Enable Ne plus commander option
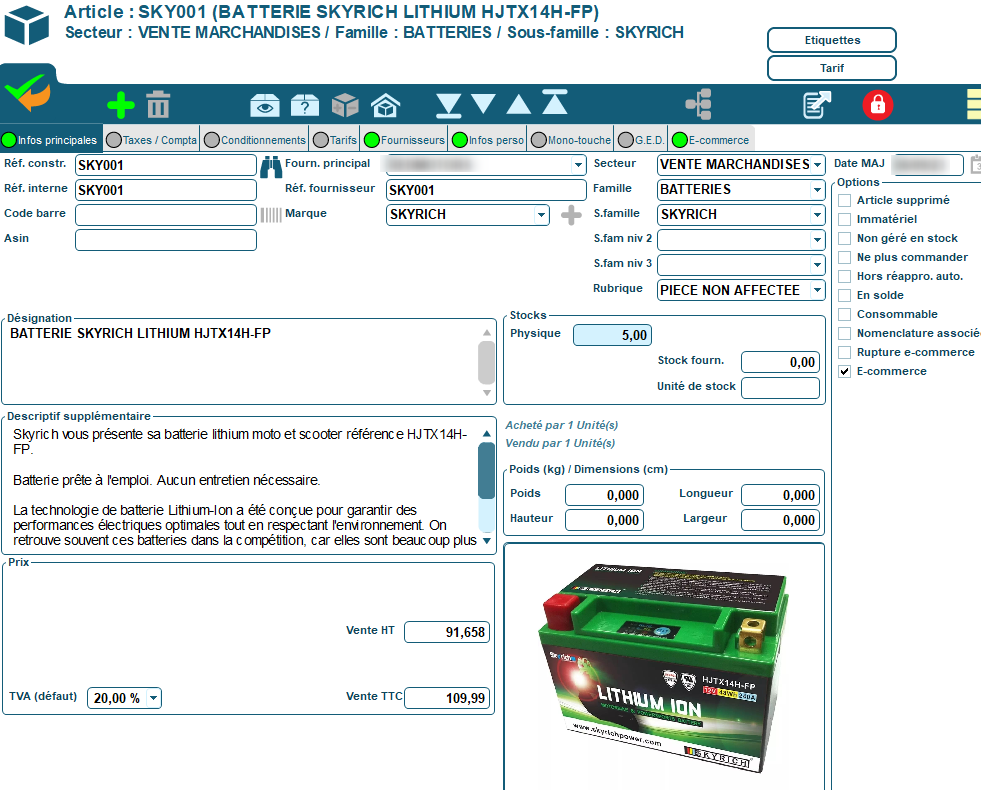Screen dimensions: 981x790 (845, 257)
